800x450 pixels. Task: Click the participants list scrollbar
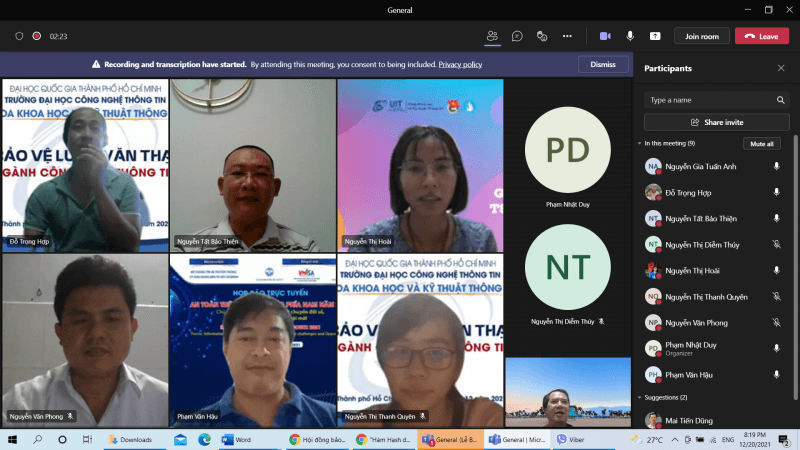point(796,267)
